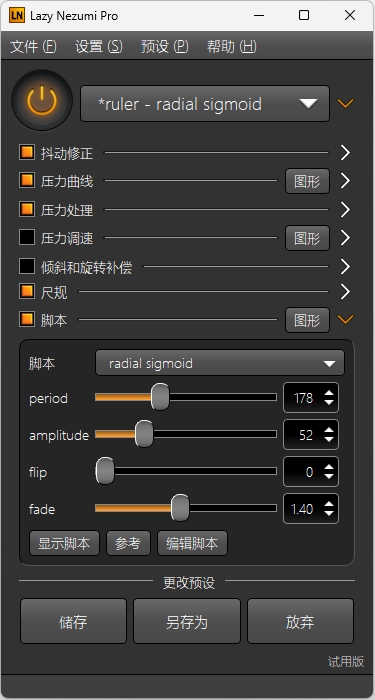Click the amplitude slider handle
This screenshot has width=375, height=700.
click(x=144, y=433)
